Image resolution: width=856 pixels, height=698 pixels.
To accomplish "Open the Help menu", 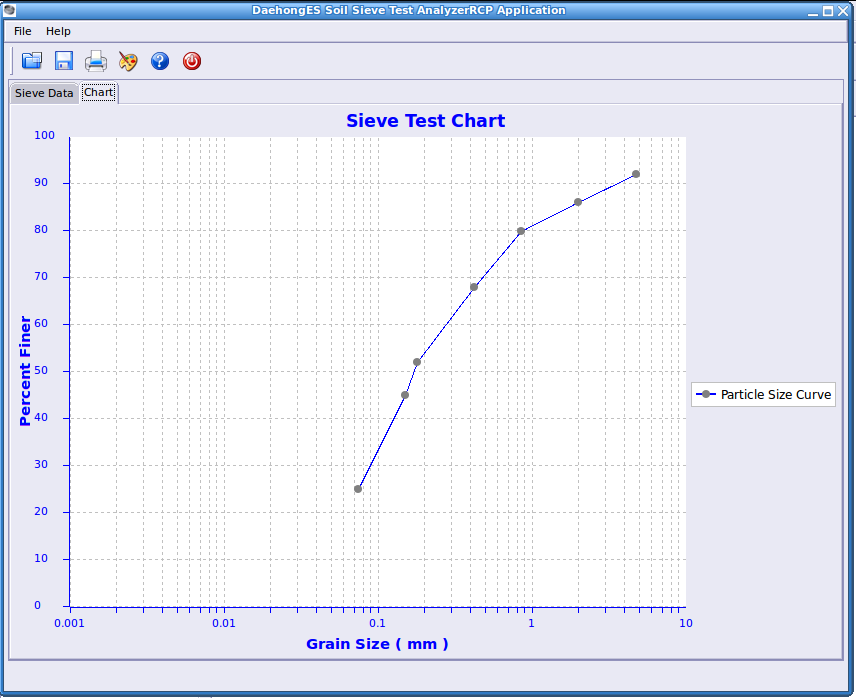I will pyautogui.click(x=58, y=31).
